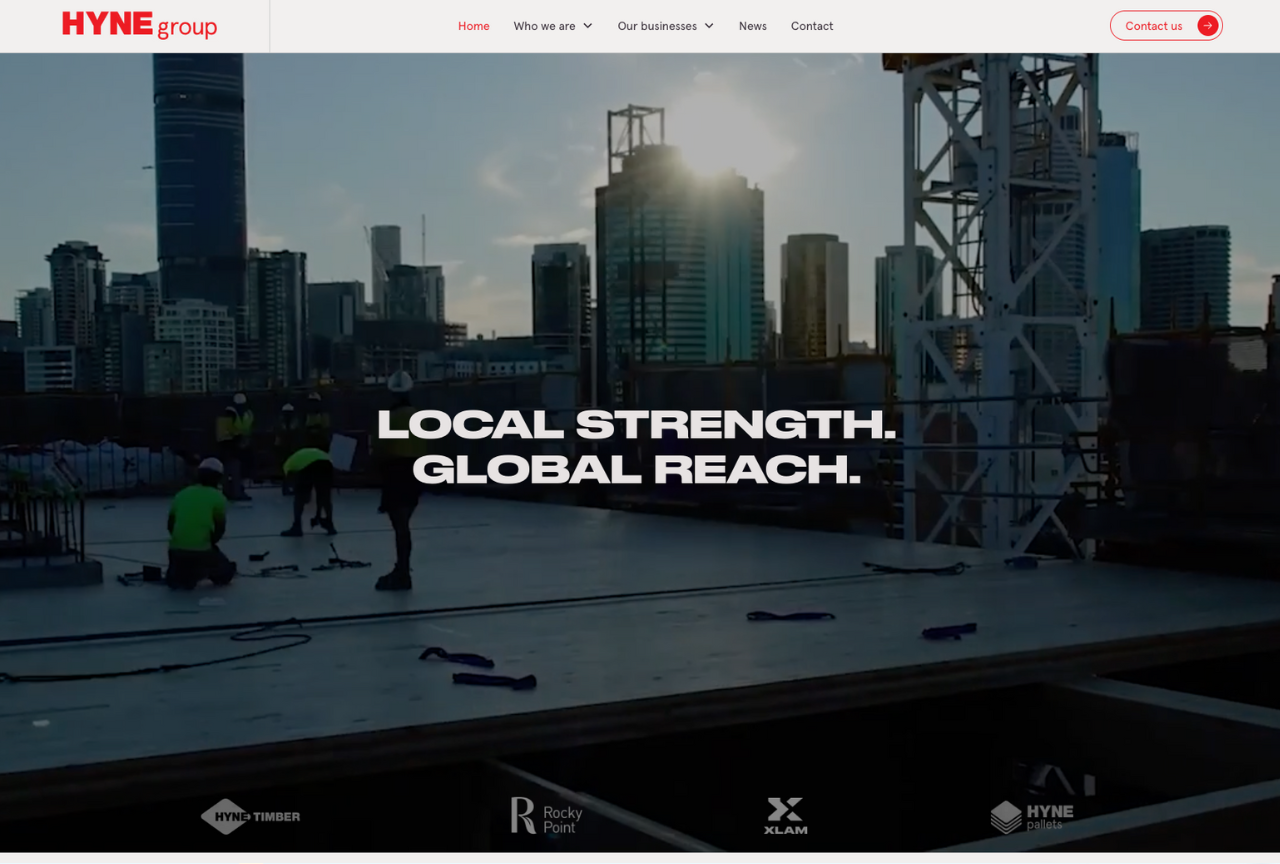This screenshot has height=864, width=1280.
Task: Click the XLAM text beneath the X
Action: pyautogui.click(x=785, y=830)
